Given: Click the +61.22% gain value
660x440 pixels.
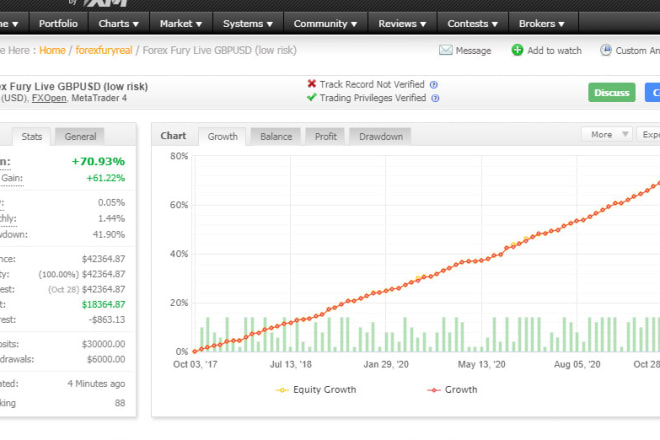Looking at the screenshot, I should tap(105, 178).
